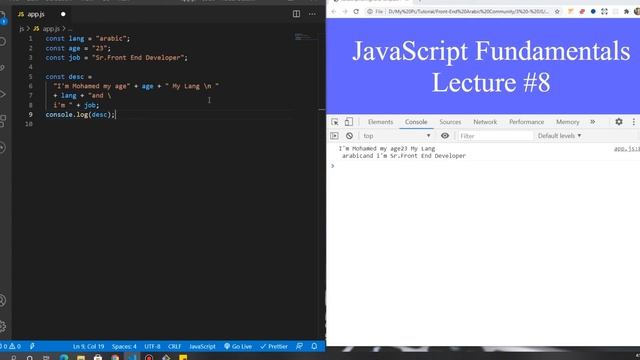Open the top context dropdown in console

click(x=397, y=136)
